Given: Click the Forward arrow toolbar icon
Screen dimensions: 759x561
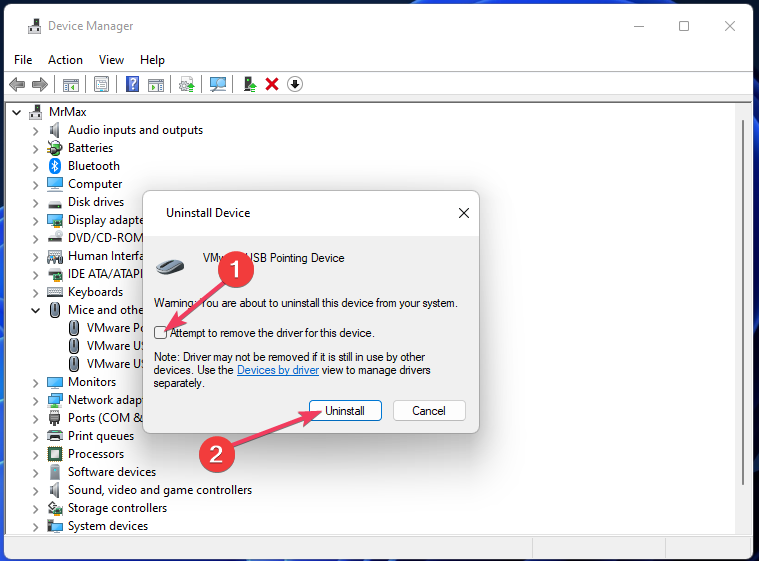Looking at the screenshot, I should [x=40, y=85].
